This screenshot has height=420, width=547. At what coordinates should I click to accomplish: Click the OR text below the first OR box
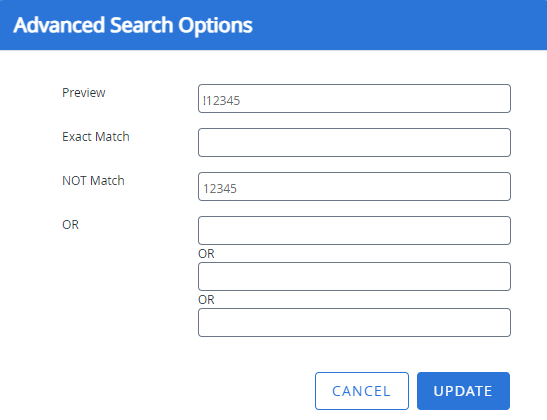click(206, 254)
